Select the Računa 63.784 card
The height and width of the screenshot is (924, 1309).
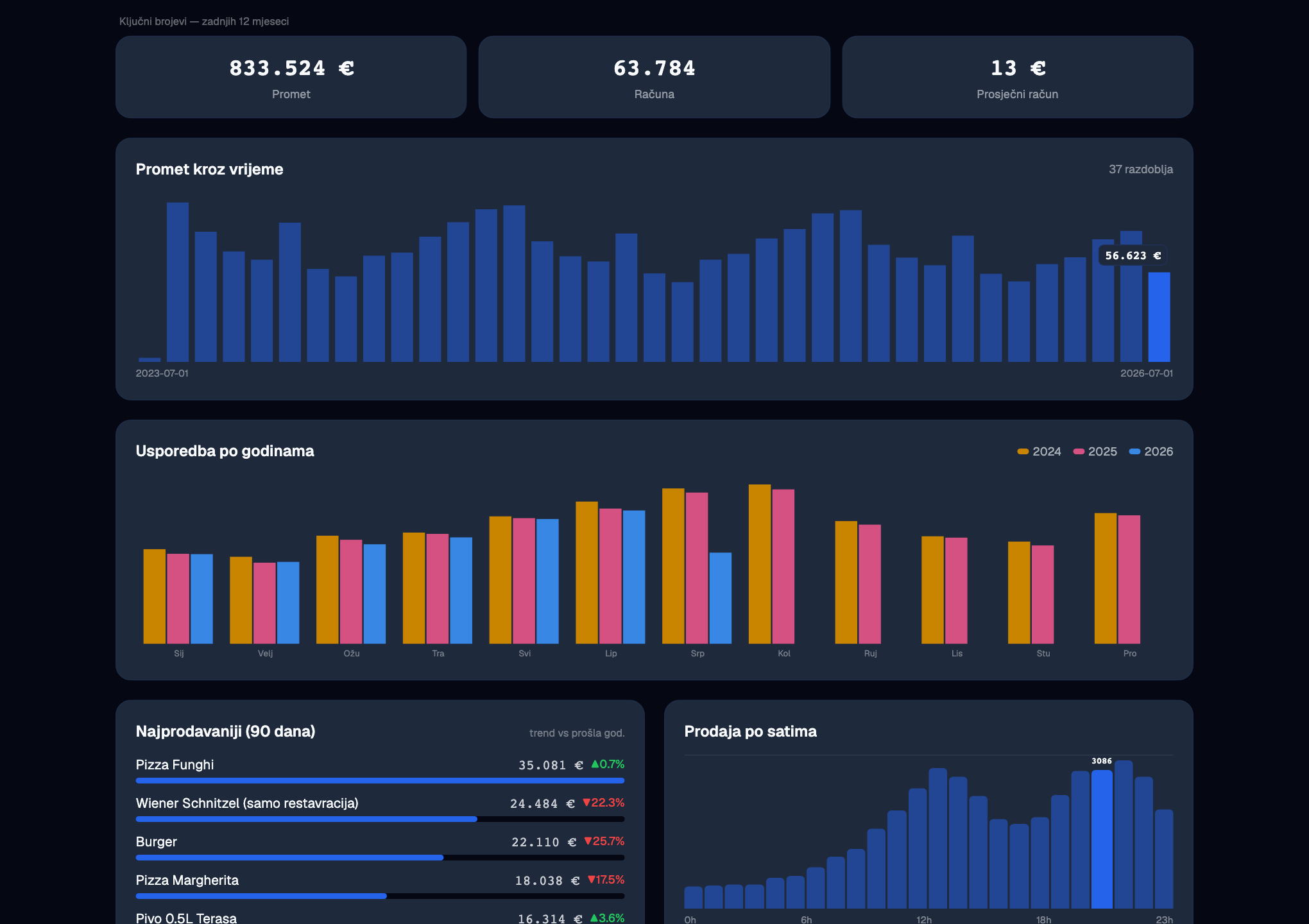click(654, 77)
